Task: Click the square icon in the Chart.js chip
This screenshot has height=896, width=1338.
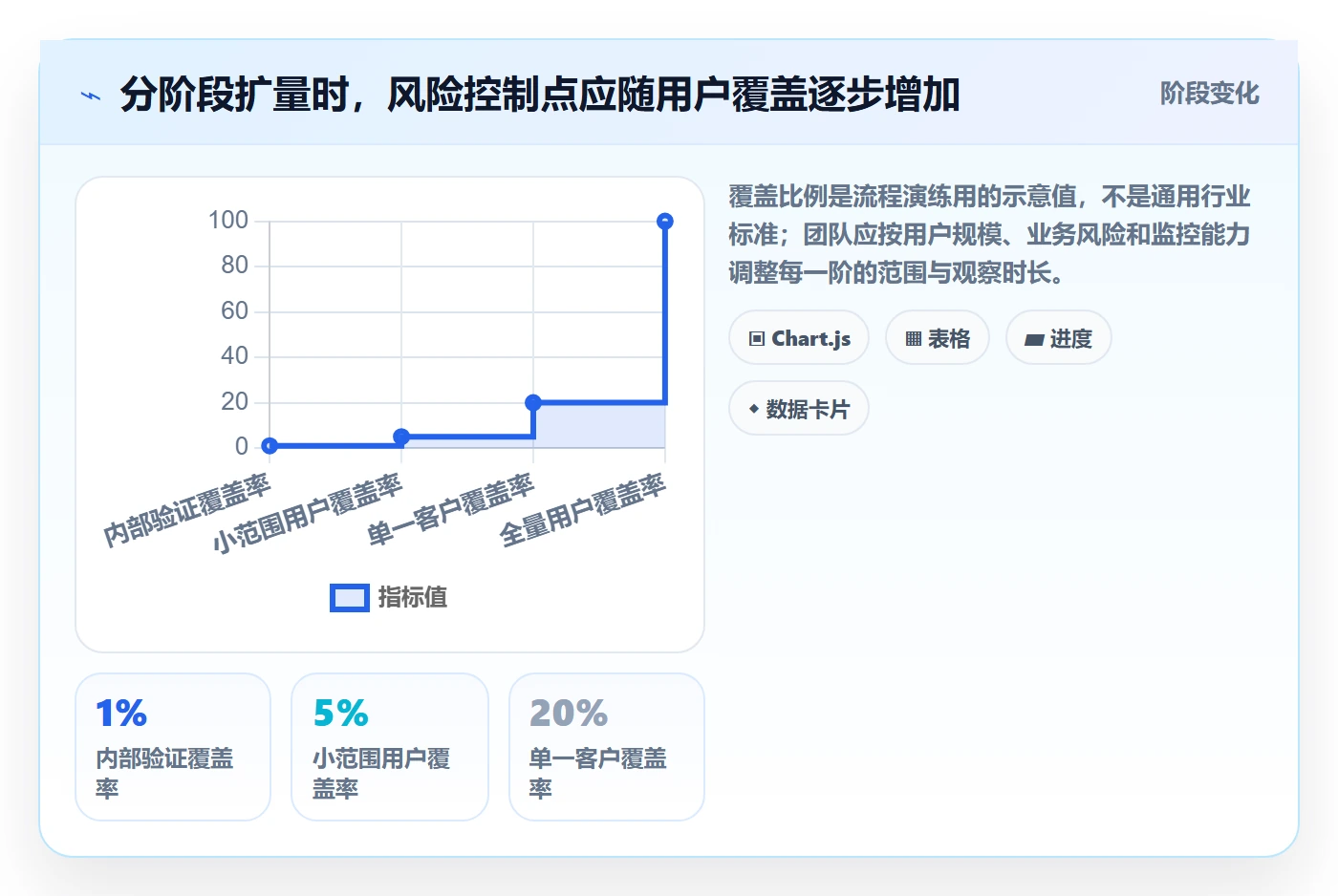Action: [x=757, y=339]
